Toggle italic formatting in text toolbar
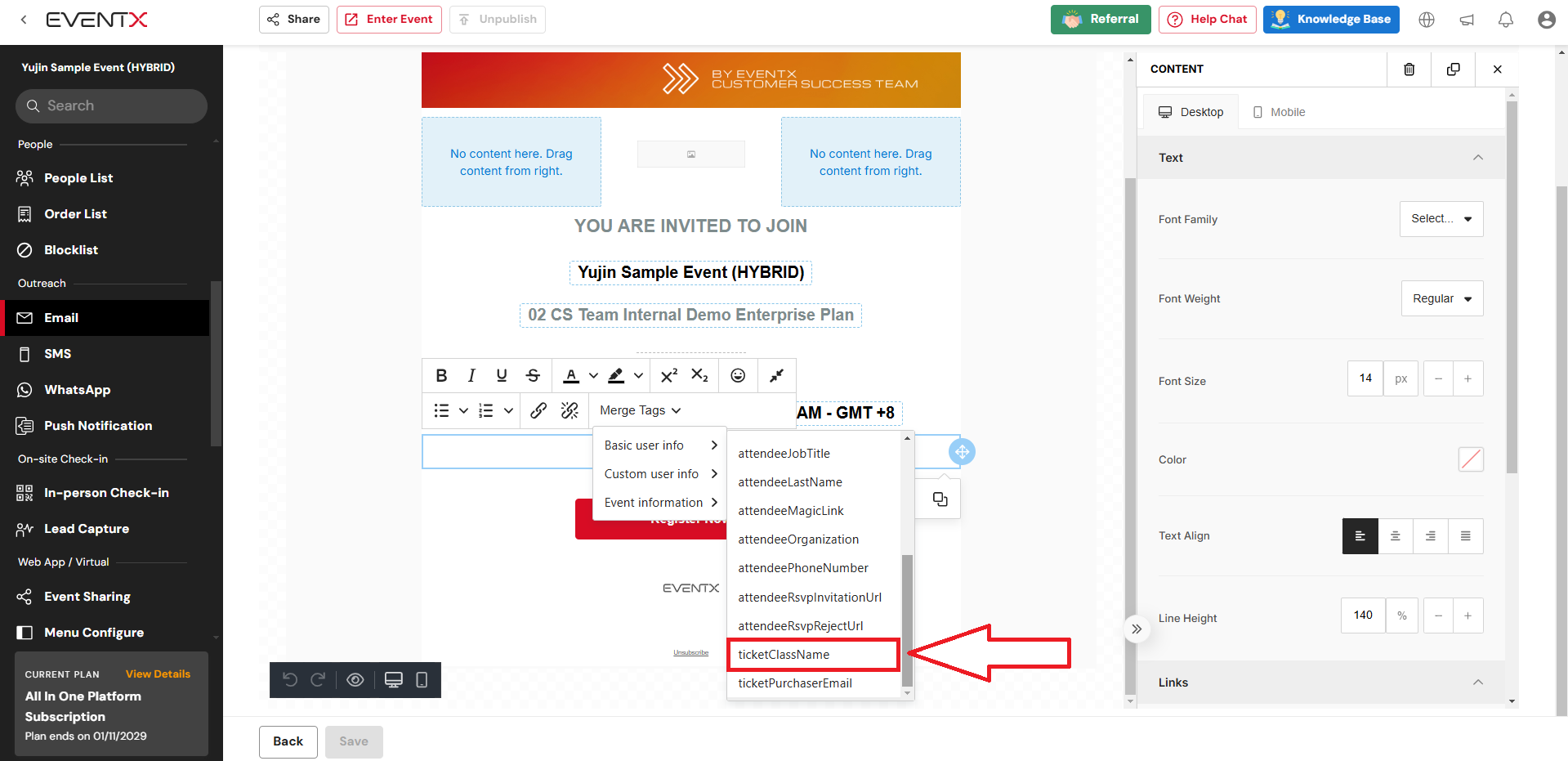The image size is (1568, 761). click(x=471, y=375)
